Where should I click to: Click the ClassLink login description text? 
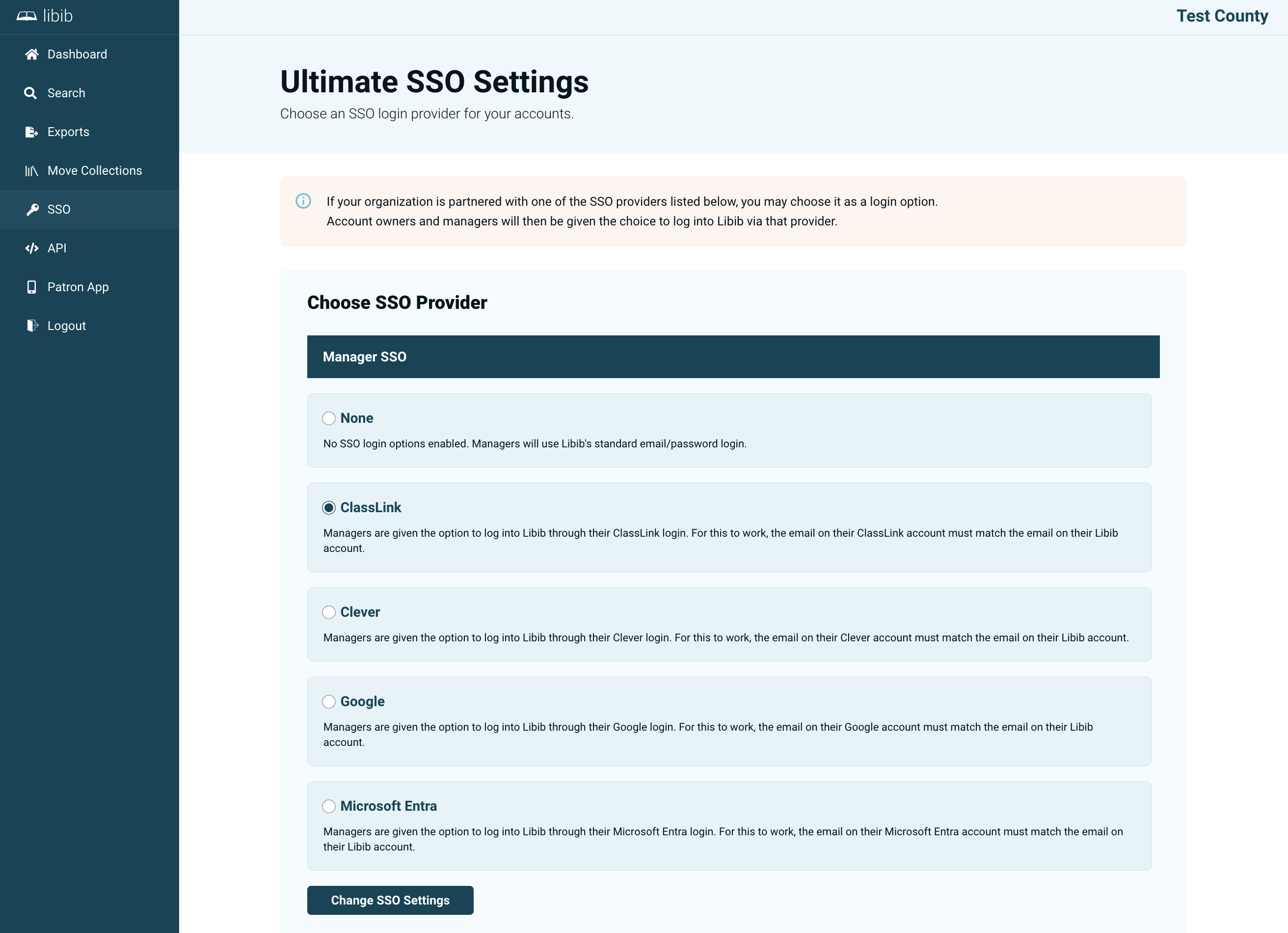(721, 540)
